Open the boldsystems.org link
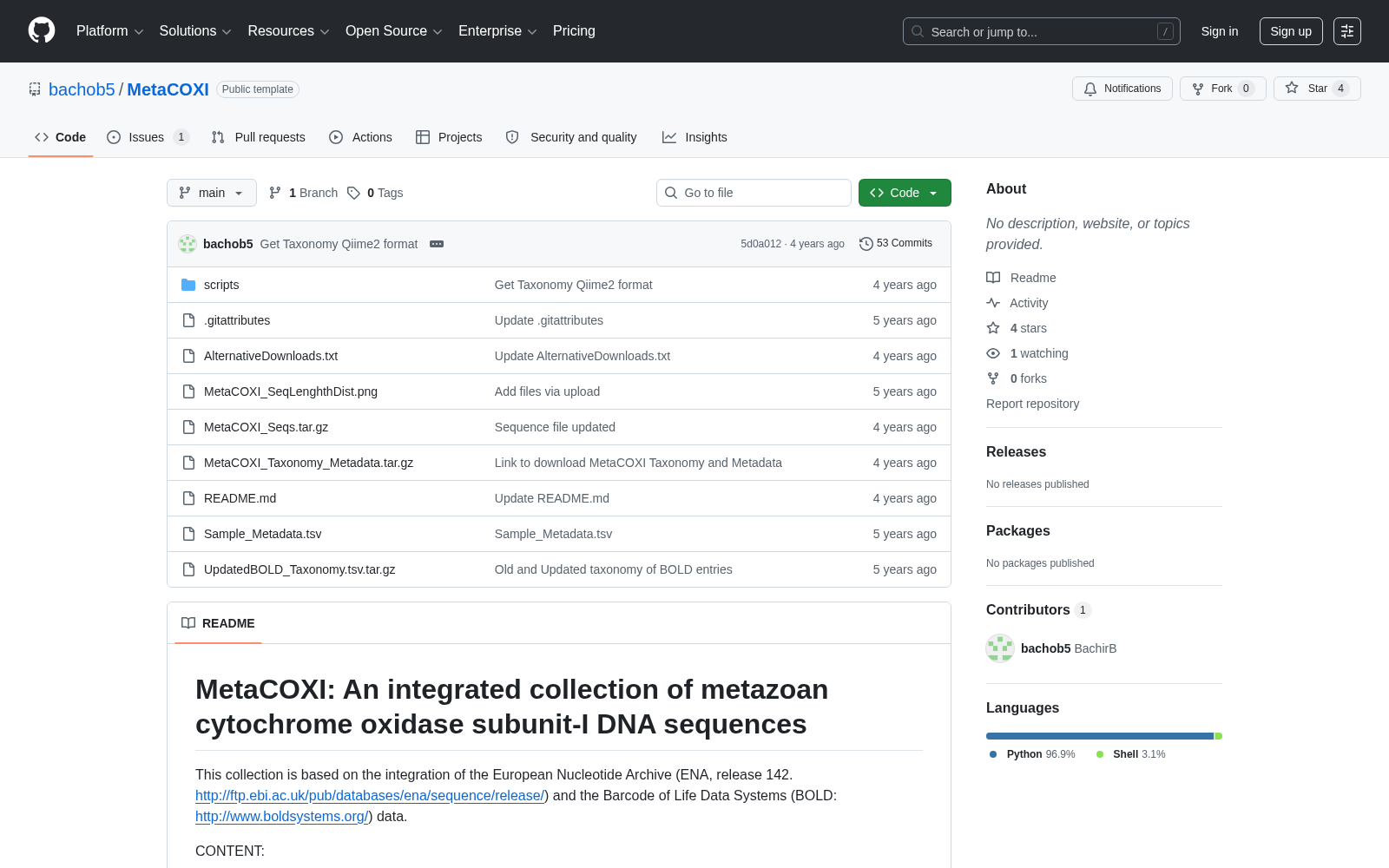The image size is (1389, 868). tap(282, 816)
